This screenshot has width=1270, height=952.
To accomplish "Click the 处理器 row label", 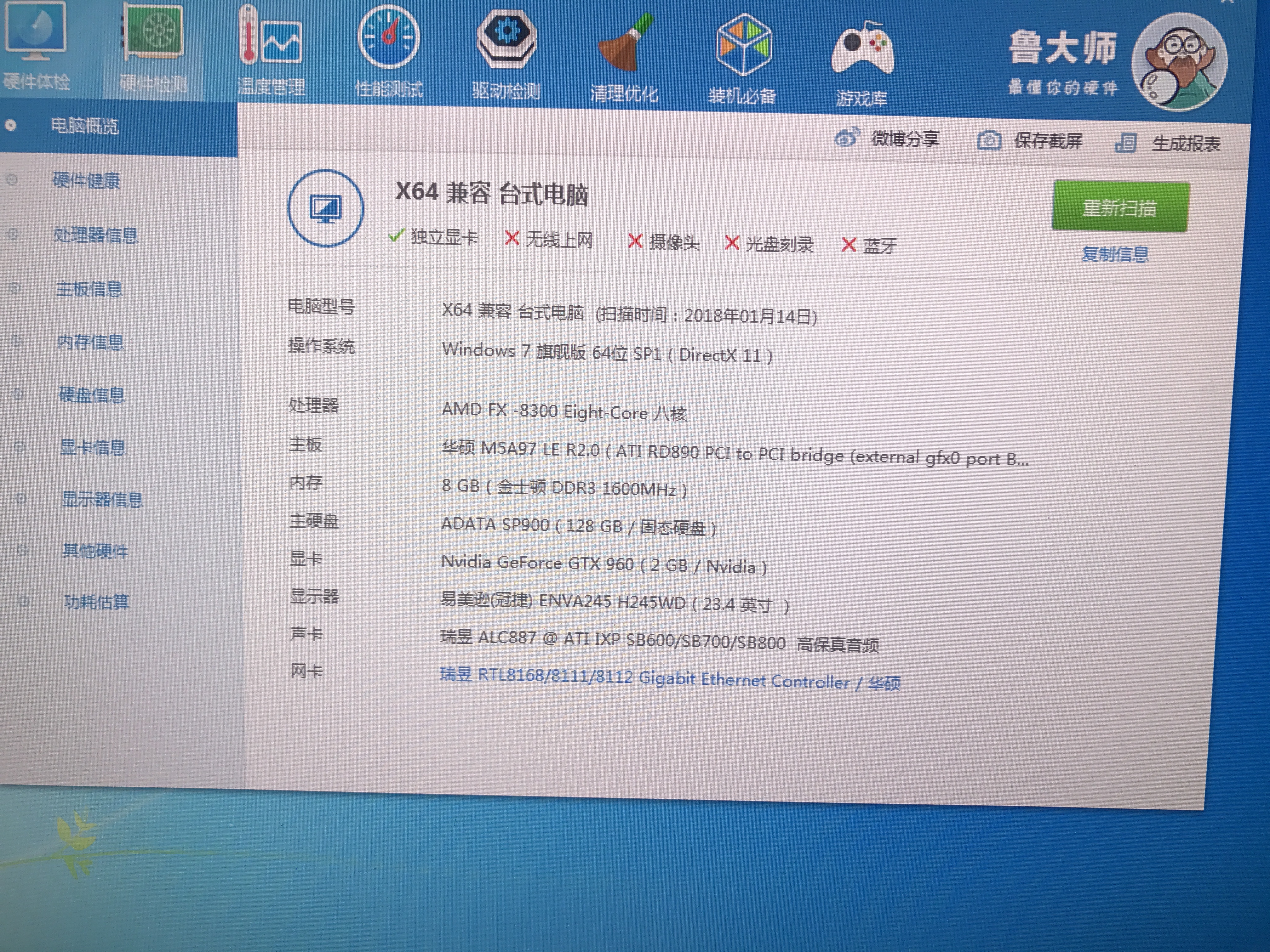I will (313, 405).
